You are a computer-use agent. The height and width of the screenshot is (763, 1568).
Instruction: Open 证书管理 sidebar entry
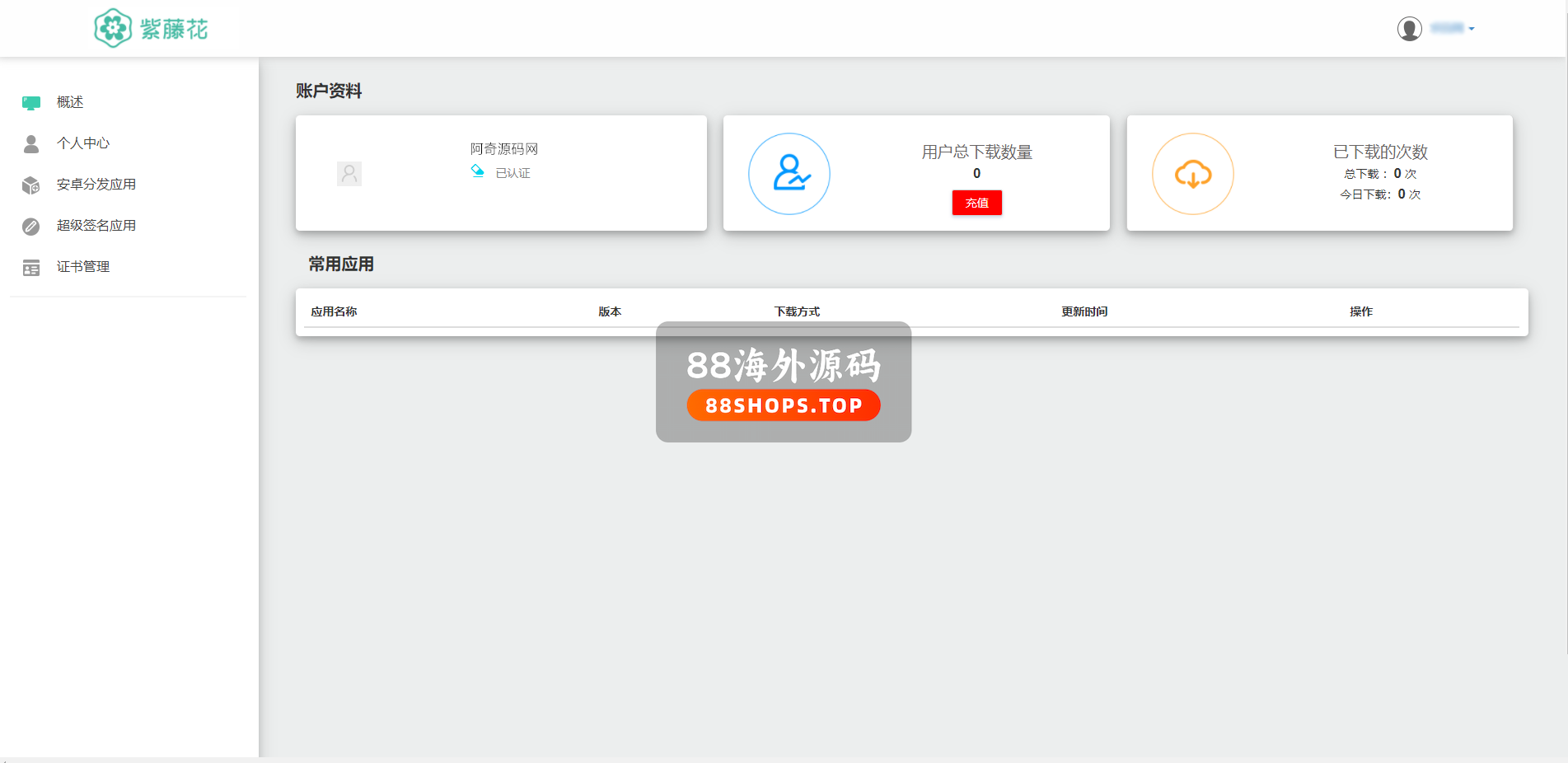point(83,267)
